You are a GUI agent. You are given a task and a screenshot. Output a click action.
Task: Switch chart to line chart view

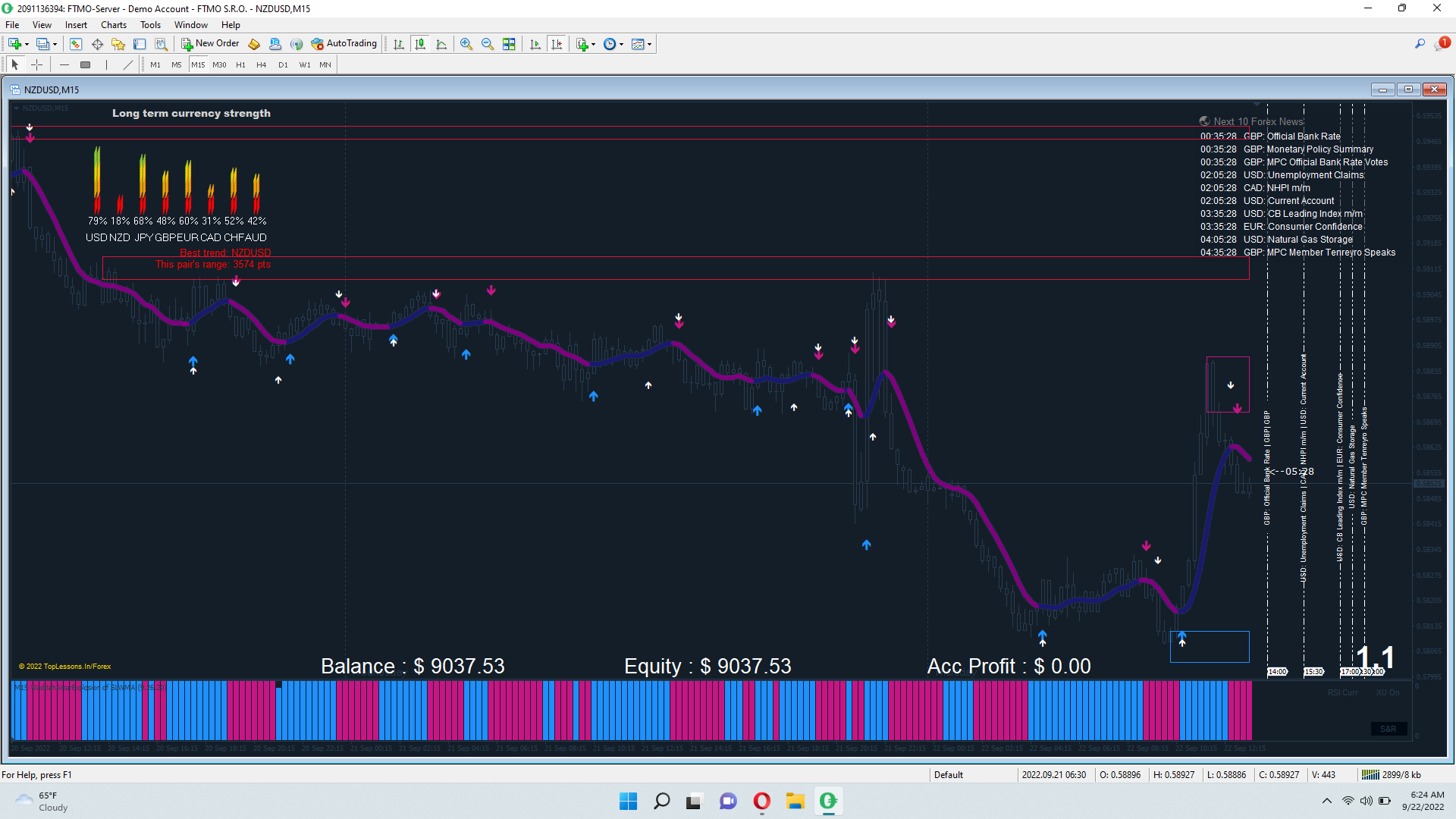pos(441,44)
